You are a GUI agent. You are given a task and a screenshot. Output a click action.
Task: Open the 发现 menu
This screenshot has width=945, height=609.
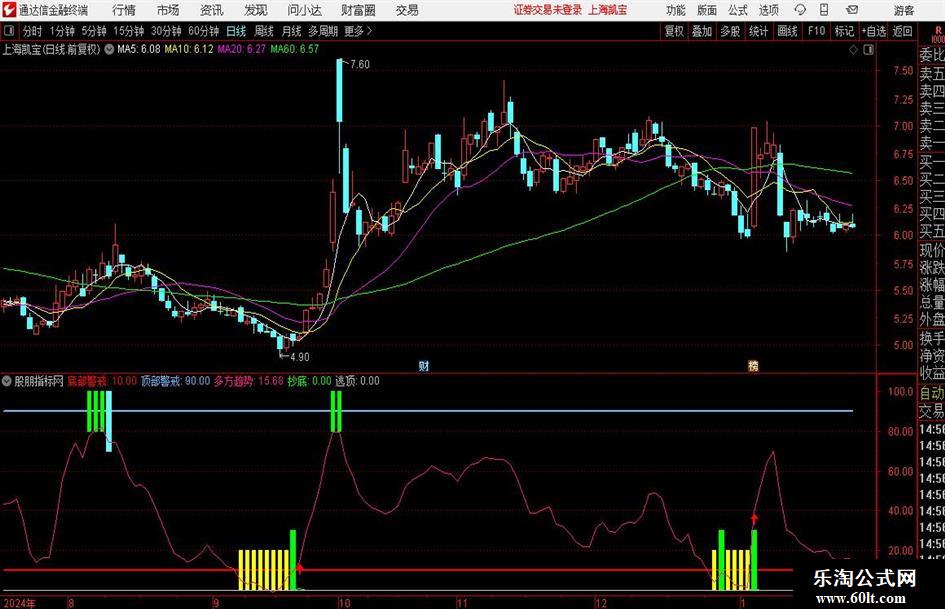256,10
